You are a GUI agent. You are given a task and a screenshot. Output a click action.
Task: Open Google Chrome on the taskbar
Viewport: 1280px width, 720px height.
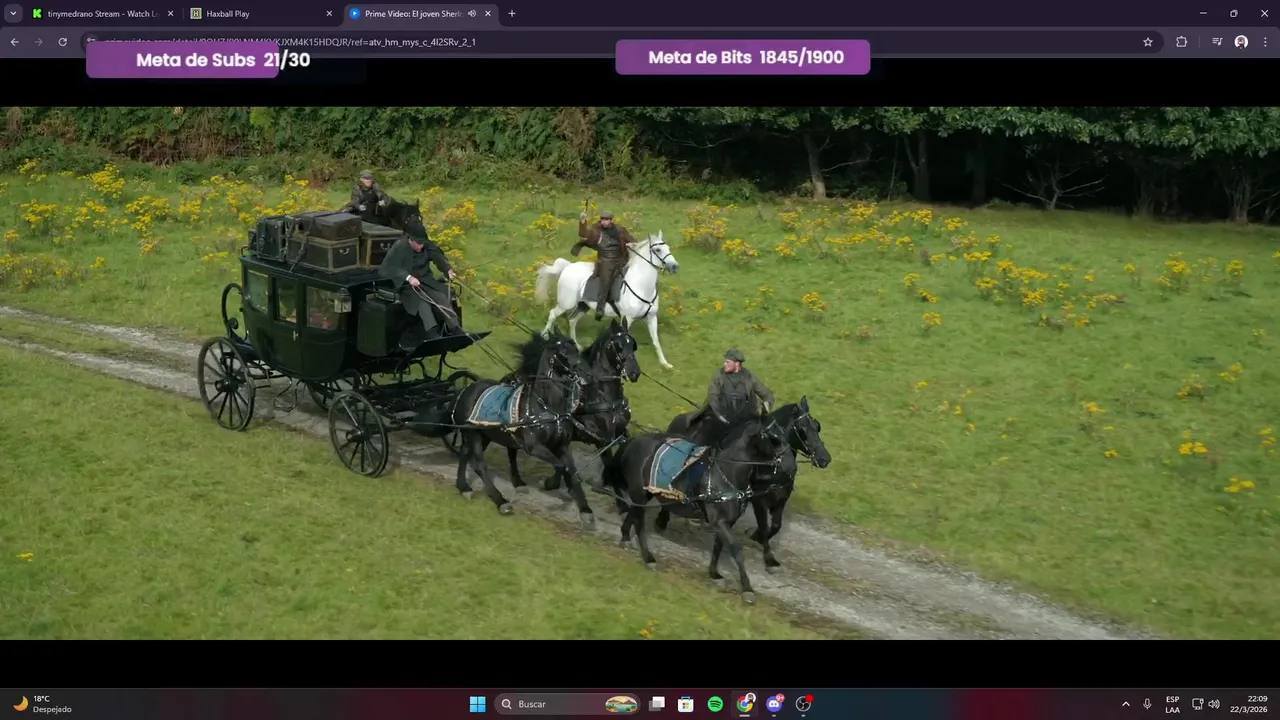click(745, 704)
